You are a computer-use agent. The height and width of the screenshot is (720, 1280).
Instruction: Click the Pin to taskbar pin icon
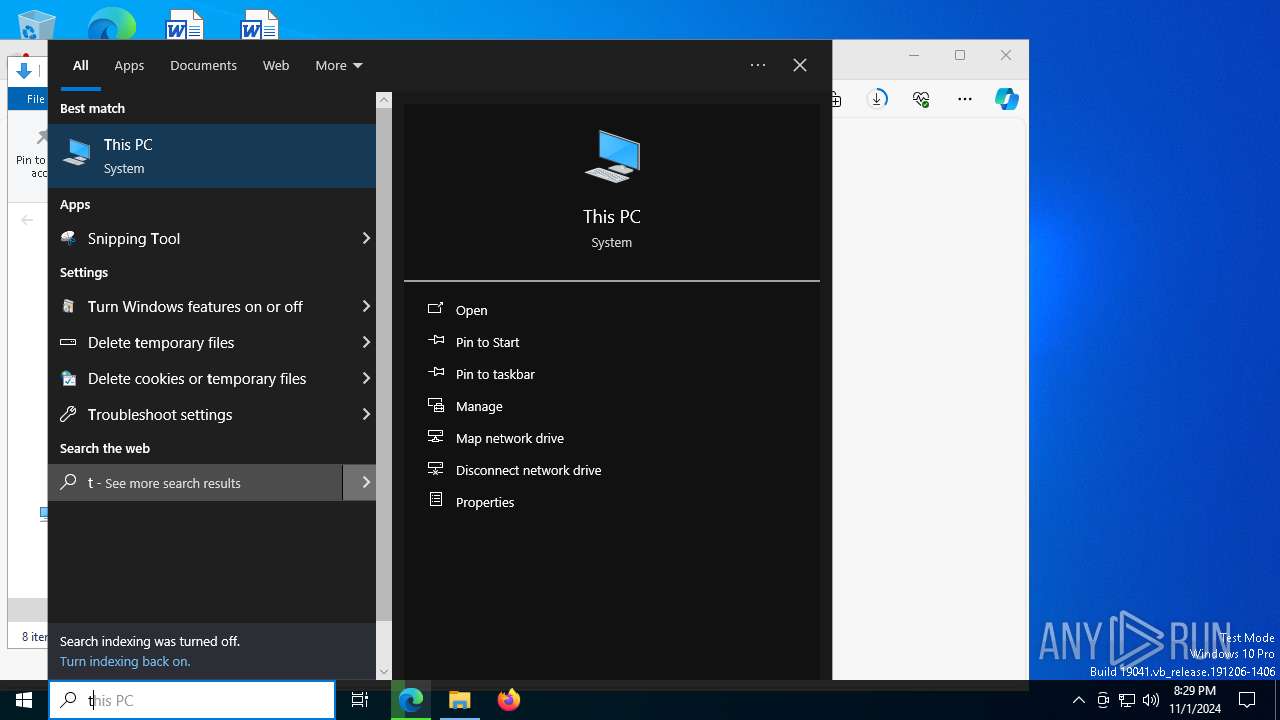tap(435, 373)
